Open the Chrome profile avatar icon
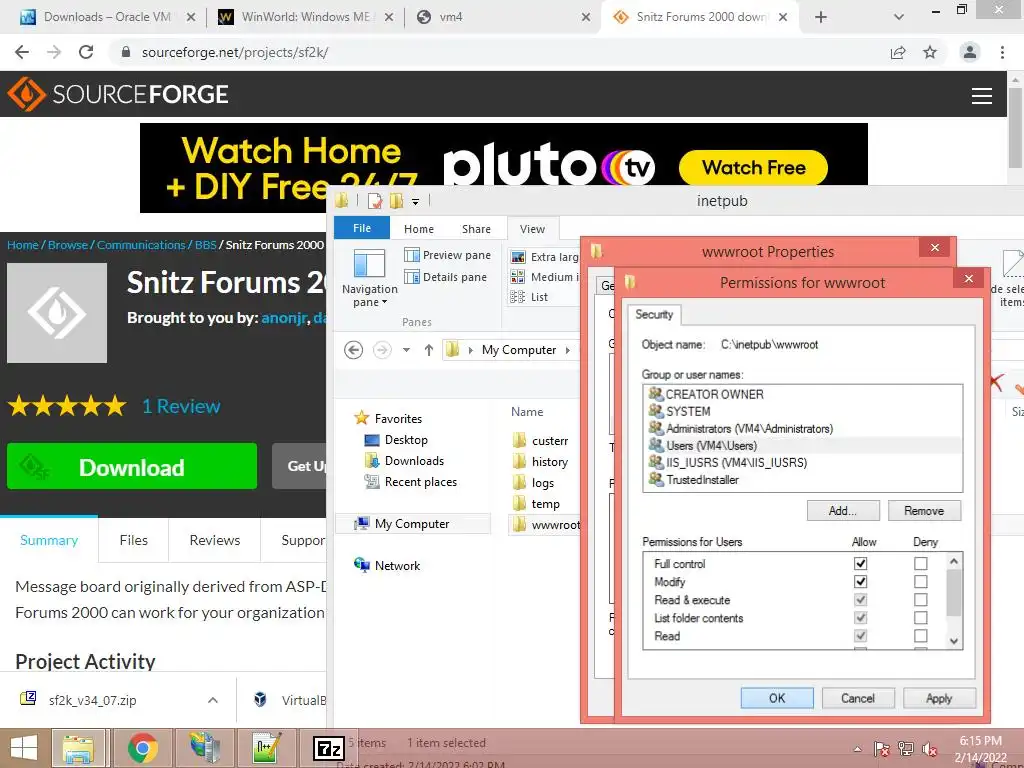The width and height of the screenshot is (1024, 768). [970, 52]
